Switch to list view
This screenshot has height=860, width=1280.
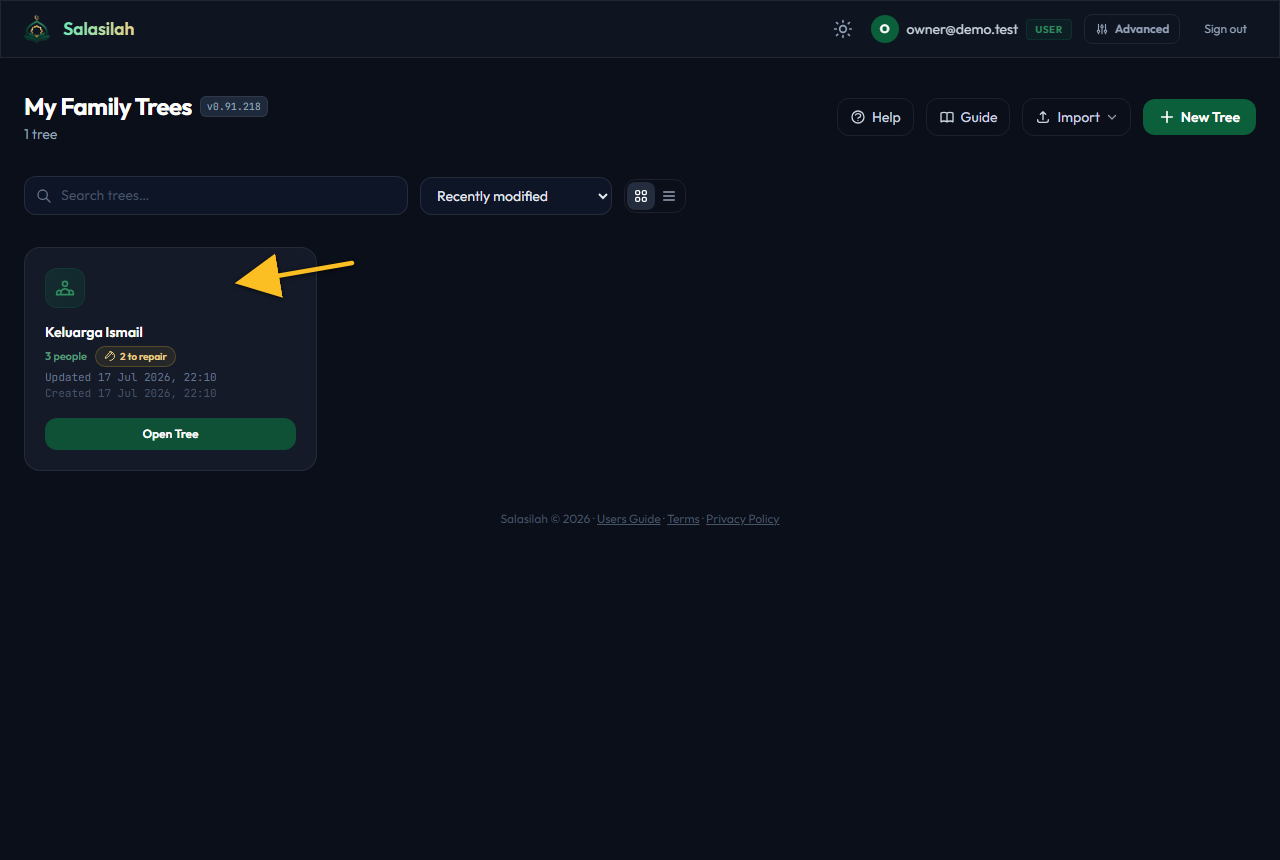pyautogui.click(x=669, y=196)
